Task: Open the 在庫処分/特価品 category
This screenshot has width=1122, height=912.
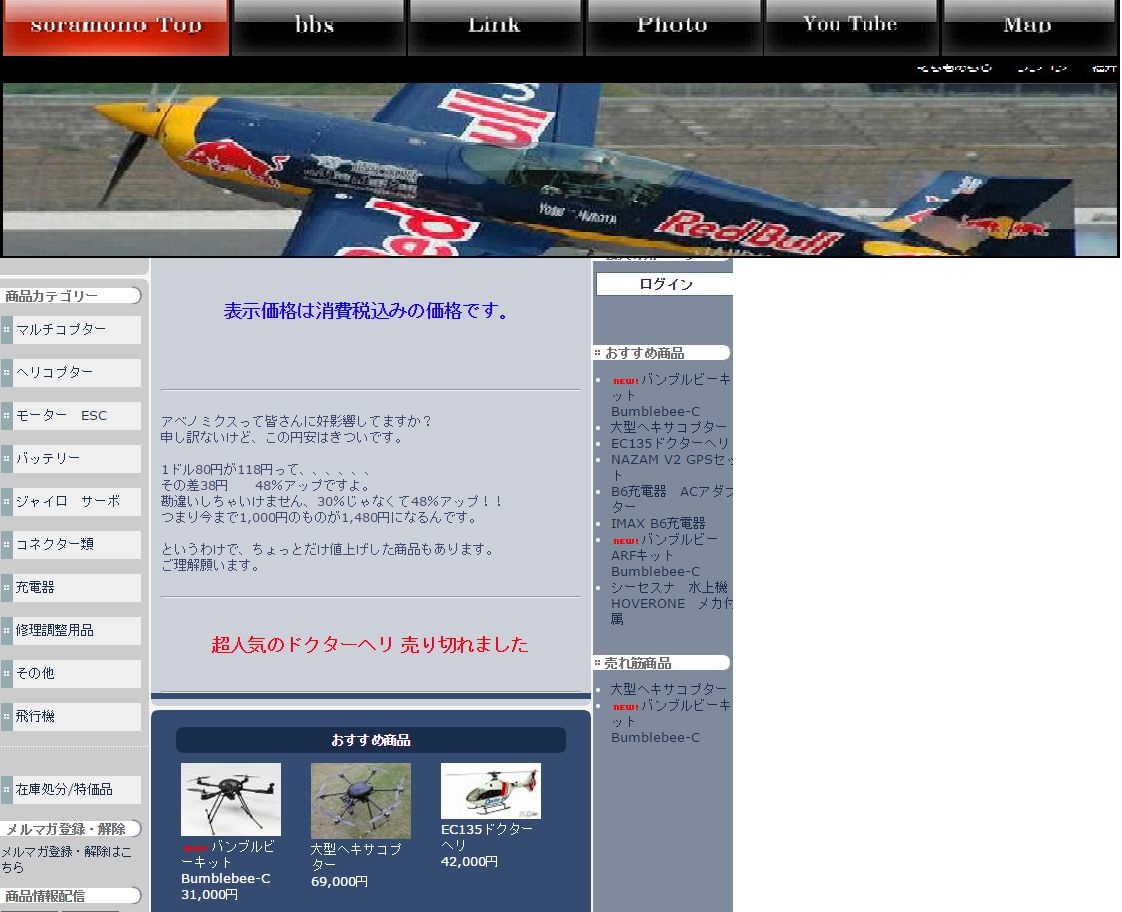Action: [x=71, y=790]
